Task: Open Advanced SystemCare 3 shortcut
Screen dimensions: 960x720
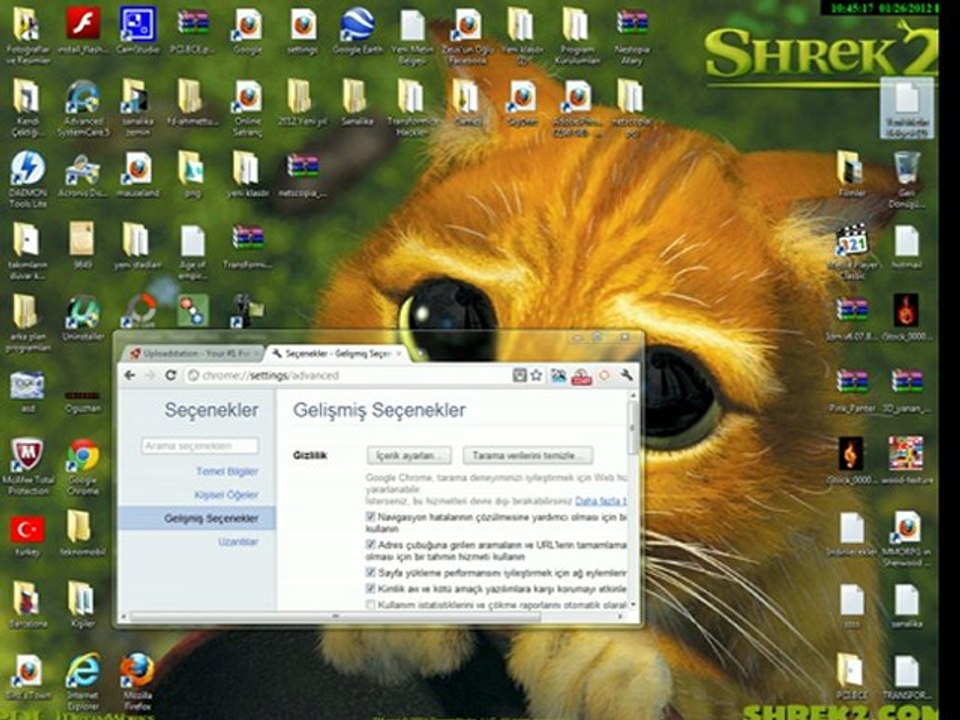Action: pyautogui.click(x=83, y=108)
